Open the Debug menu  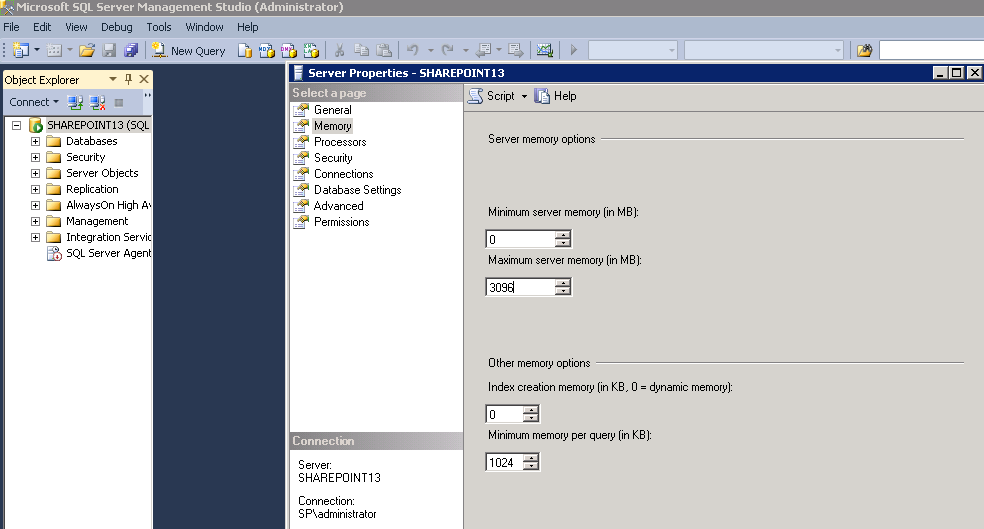click(117, 27)
